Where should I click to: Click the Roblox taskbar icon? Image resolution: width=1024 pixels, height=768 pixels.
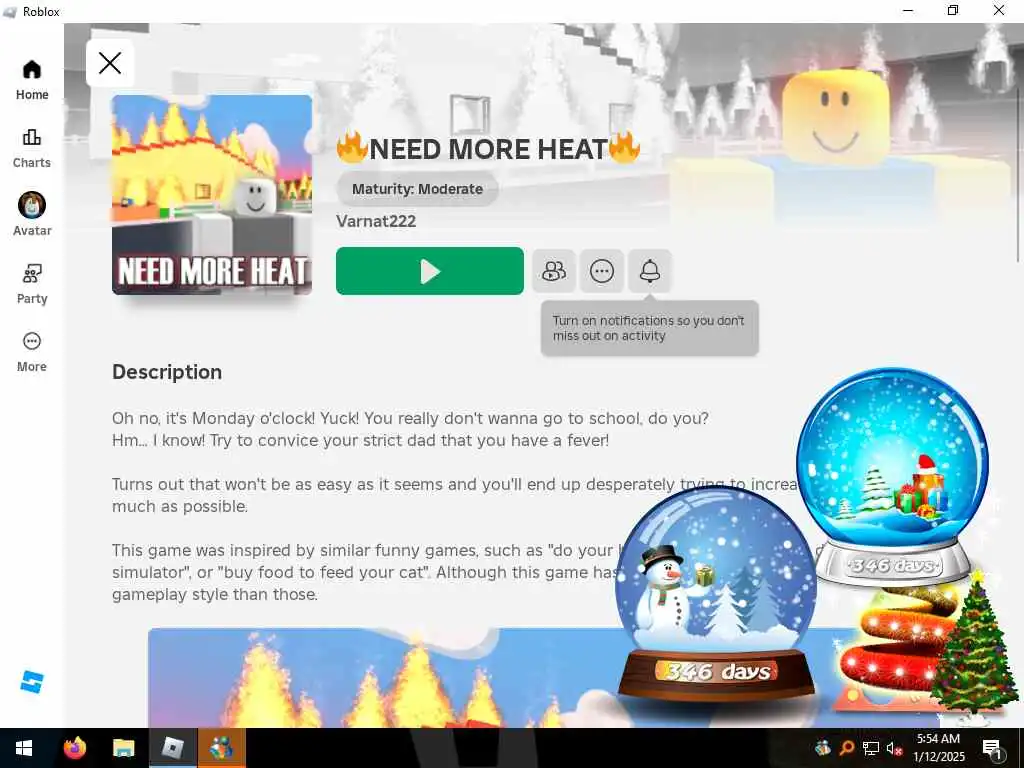pos(173,748)
